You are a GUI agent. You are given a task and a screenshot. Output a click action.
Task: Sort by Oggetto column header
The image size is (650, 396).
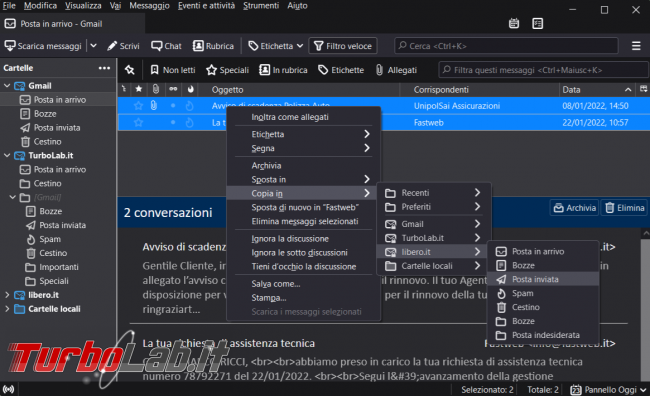299,90
